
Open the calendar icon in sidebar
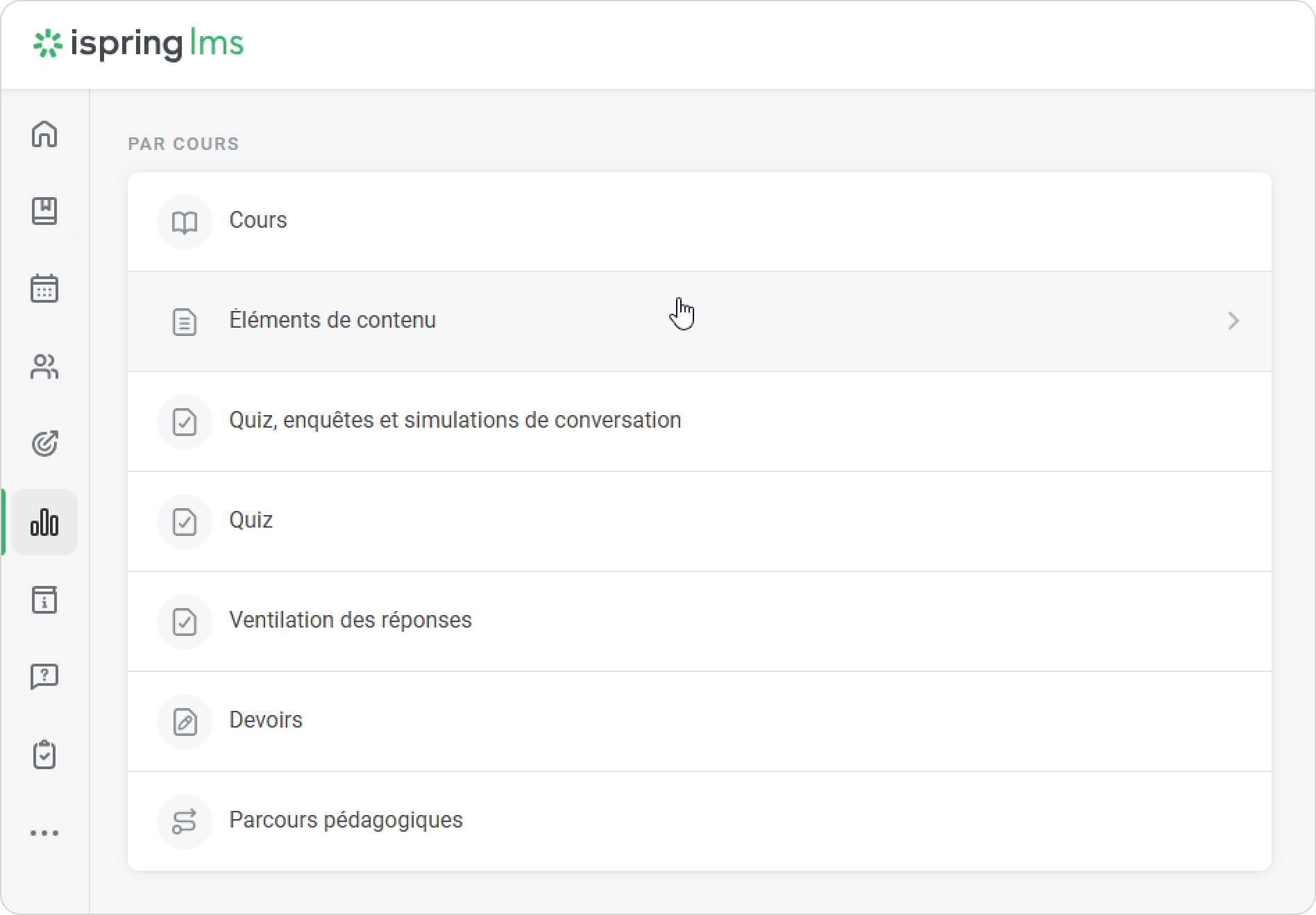click(x=44, y=289)
